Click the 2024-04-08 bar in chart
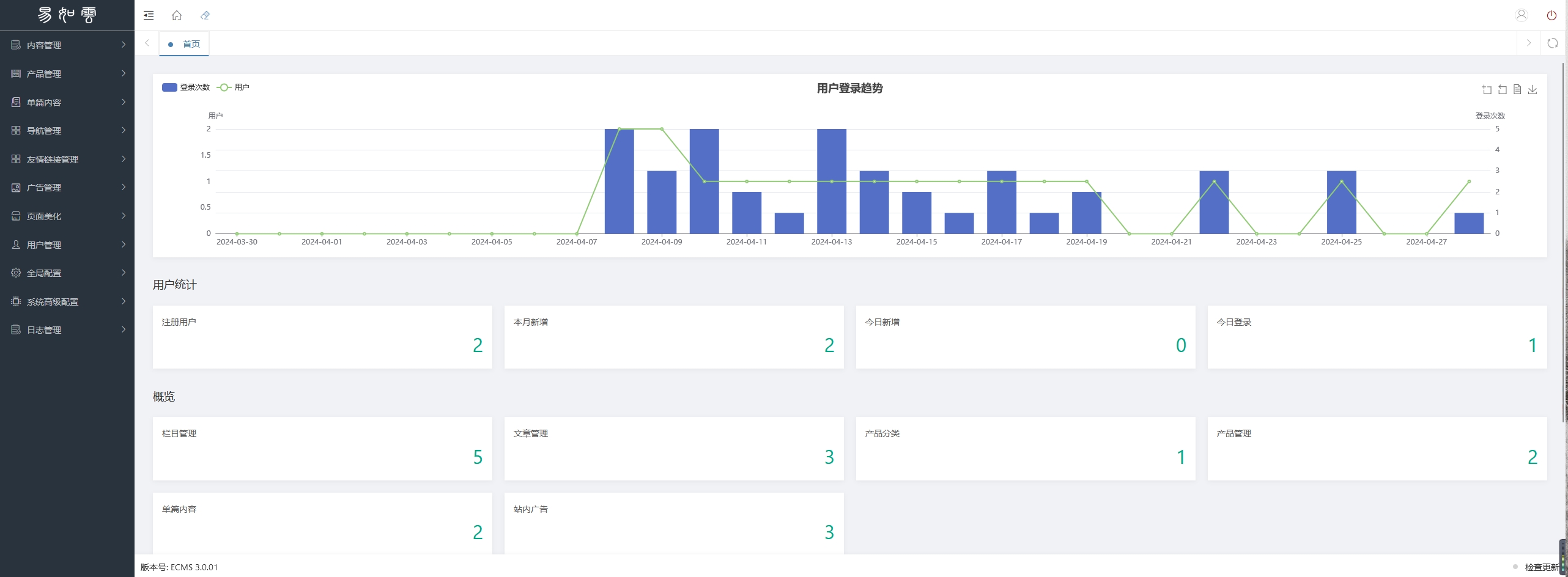The width and height of the screenshot is (1568, 577). (619, 181)
